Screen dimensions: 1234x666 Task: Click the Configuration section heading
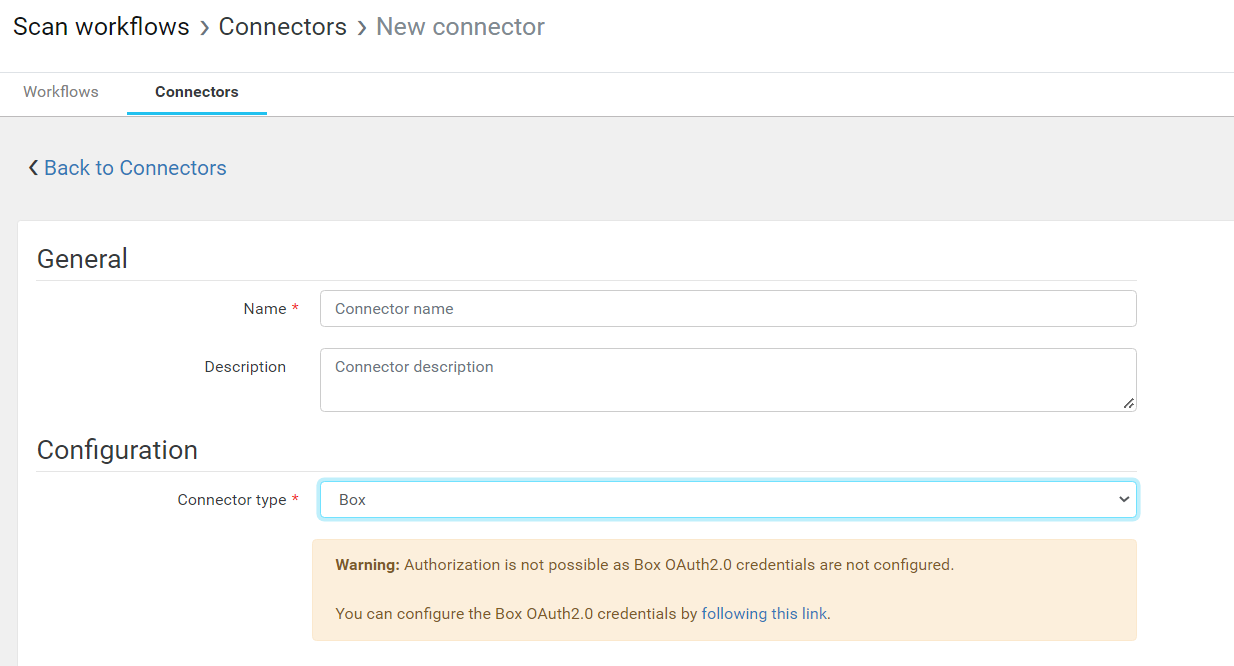(x=117, y=450)
